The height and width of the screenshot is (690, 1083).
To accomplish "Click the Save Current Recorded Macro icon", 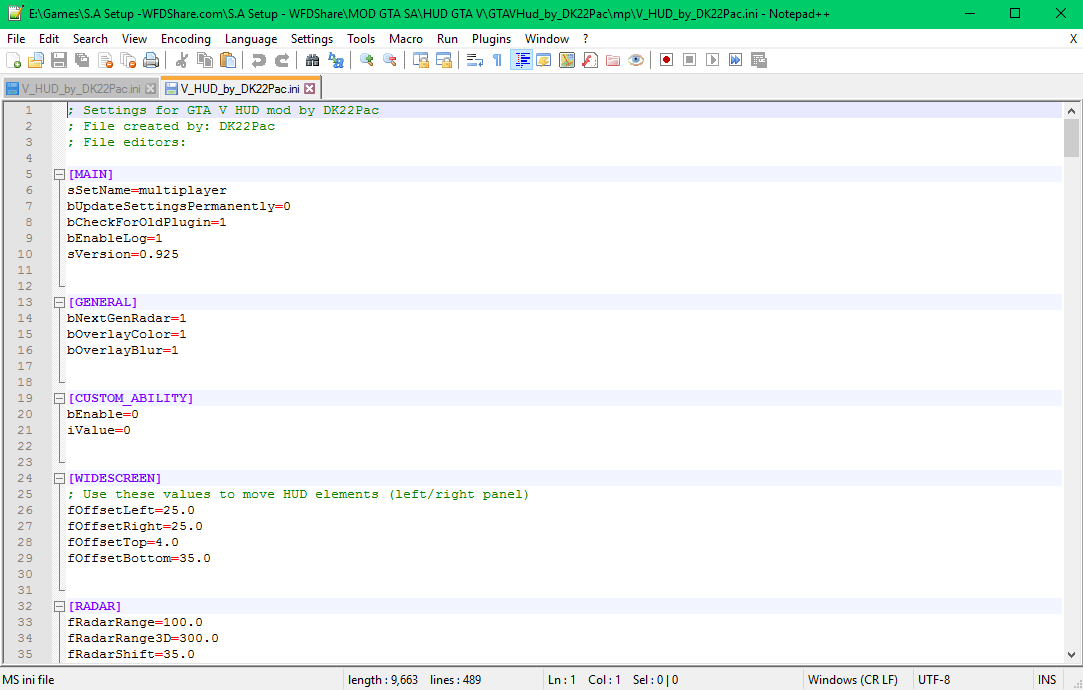I will 759,60.
